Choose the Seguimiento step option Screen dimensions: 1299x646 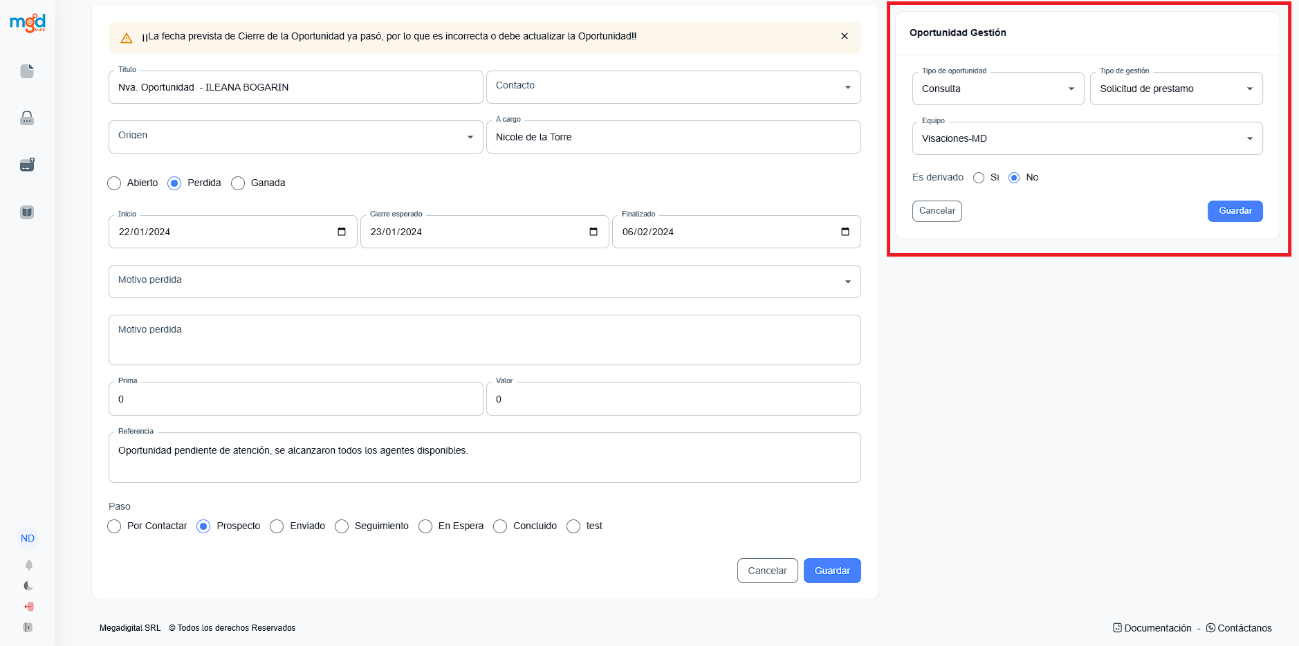pyautogui.click(x=342, y=526)
